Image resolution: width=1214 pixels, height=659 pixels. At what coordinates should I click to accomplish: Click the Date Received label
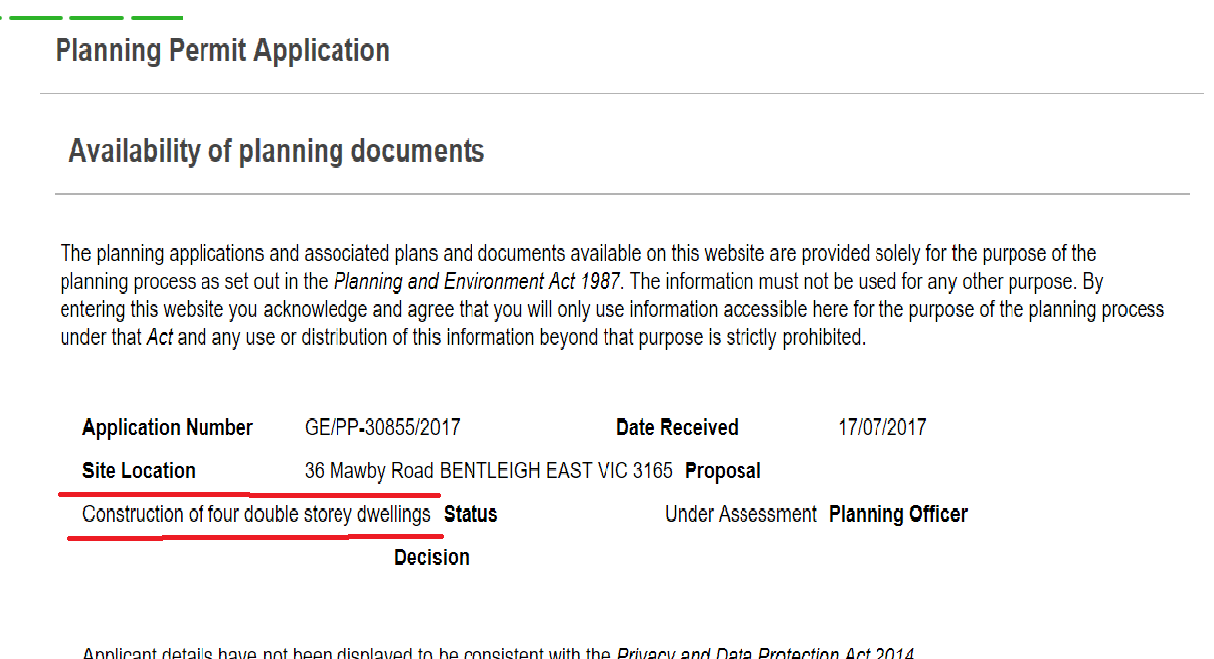coord(677,428)
